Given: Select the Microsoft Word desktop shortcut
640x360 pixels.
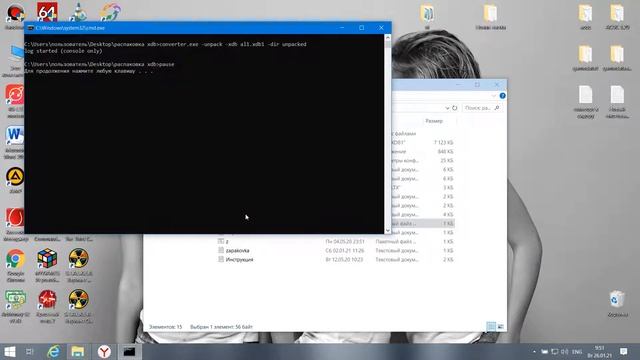Looking at the screenshot, I should (x=15, y=142).
